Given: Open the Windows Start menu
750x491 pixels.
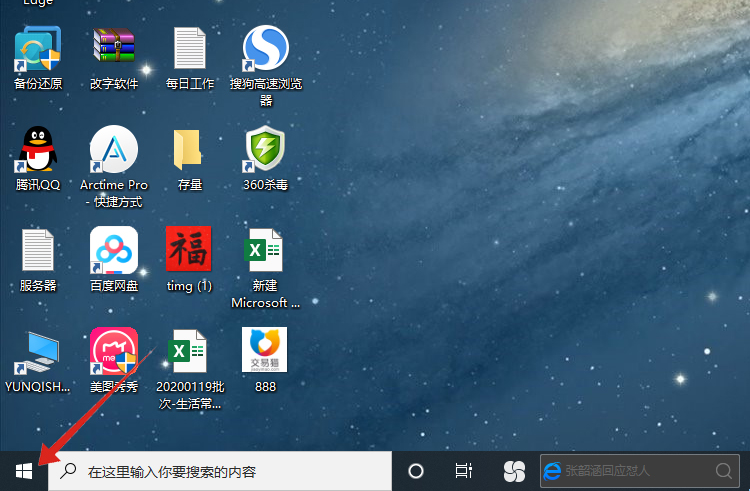Looking at the screenshot, I should 23,471.
